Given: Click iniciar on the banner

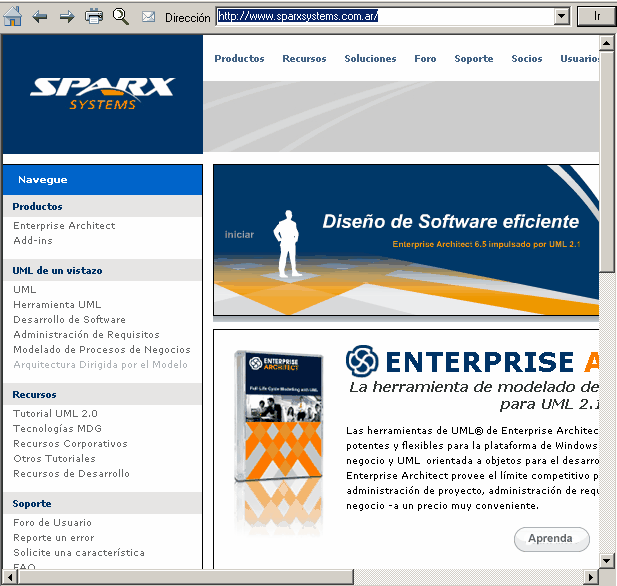Looking at the screenshot, I should click(239, 235).
